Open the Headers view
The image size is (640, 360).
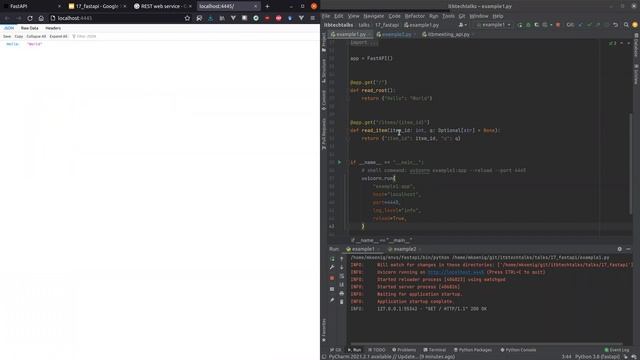click(x=53, y=28)
